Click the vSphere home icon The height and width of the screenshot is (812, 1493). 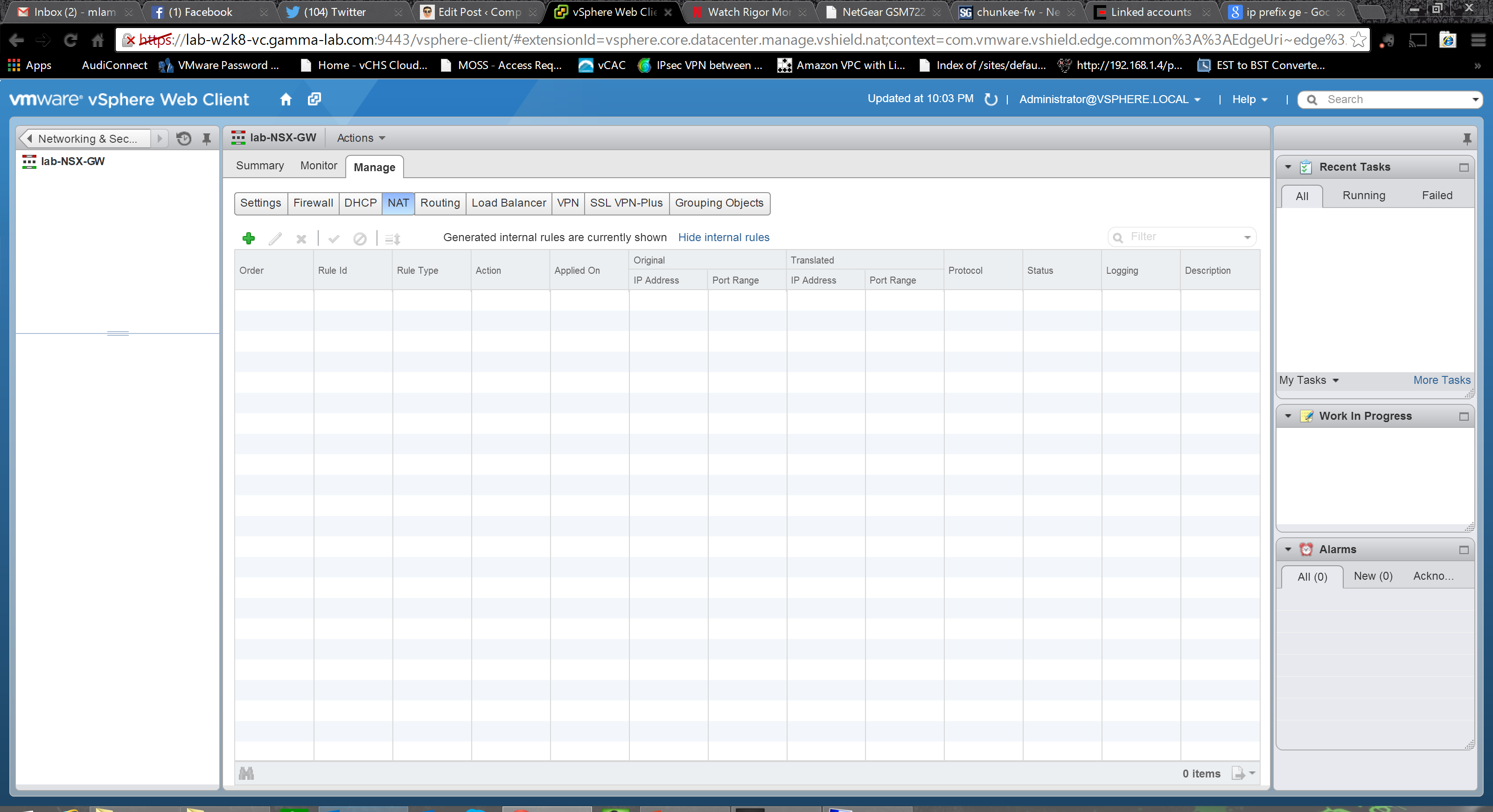pos(285,99)
